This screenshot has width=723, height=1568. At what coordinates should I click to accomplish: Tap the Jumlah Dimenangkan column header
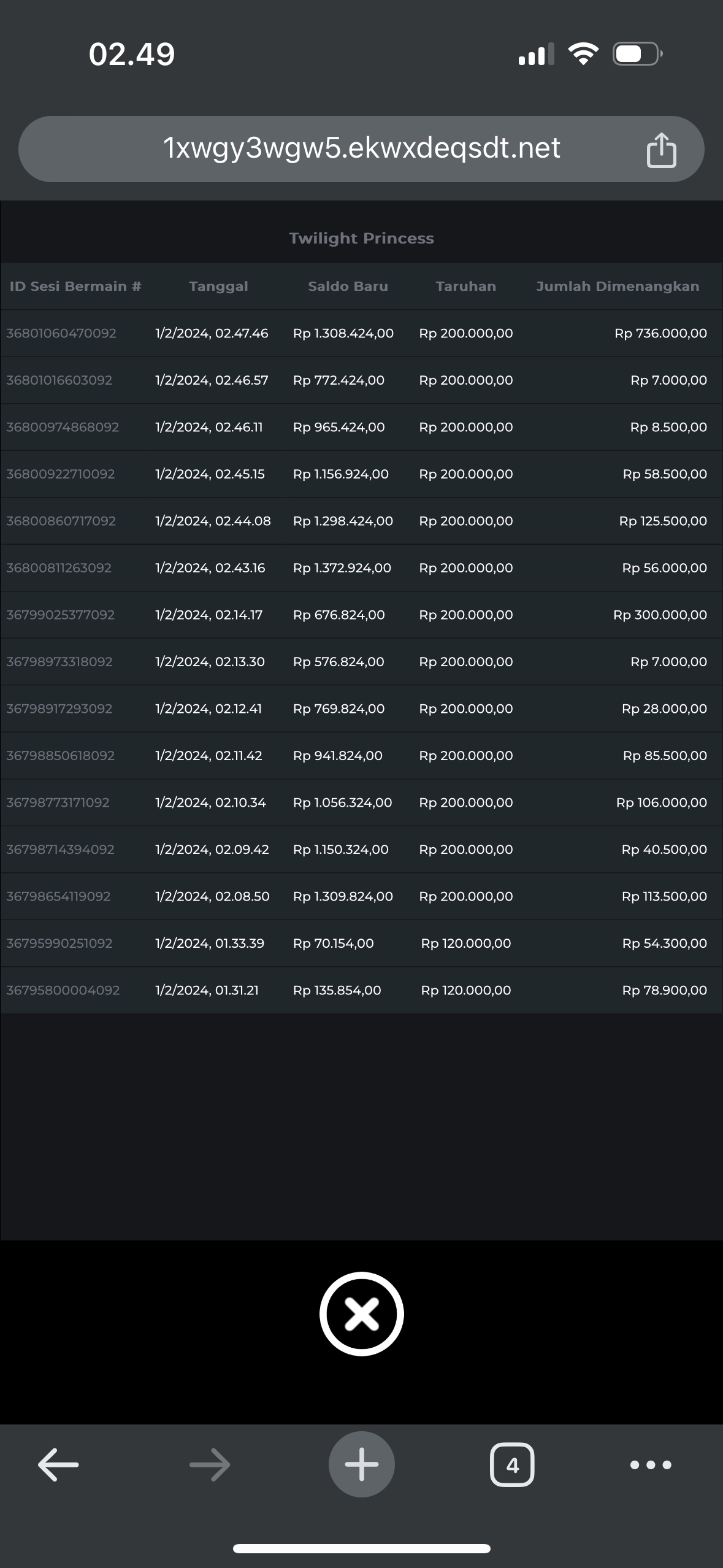[617, 286]
